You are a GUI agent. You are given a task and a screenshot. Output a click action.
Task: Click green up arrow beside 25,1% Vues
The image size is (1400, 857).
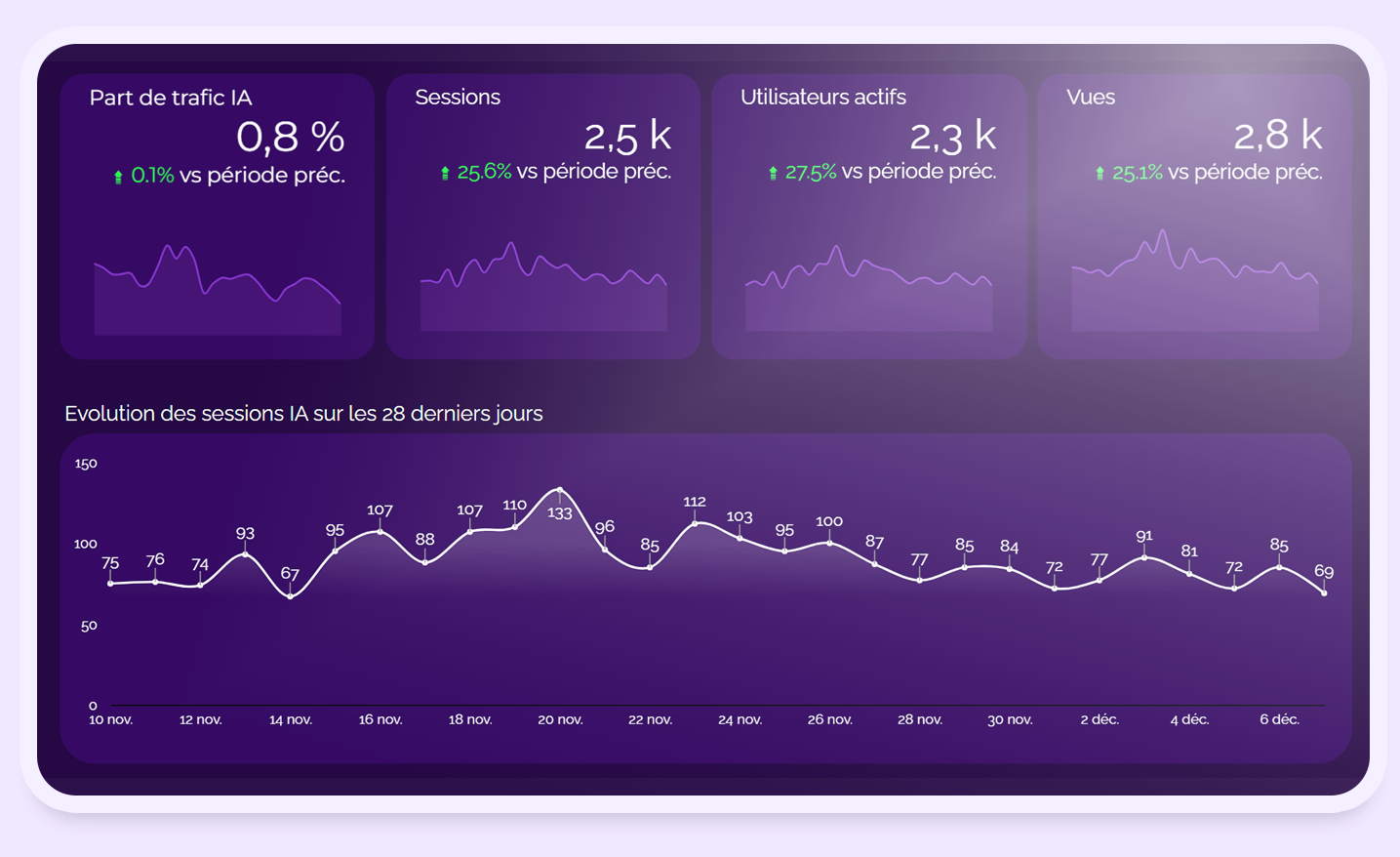click(1100, 173)
